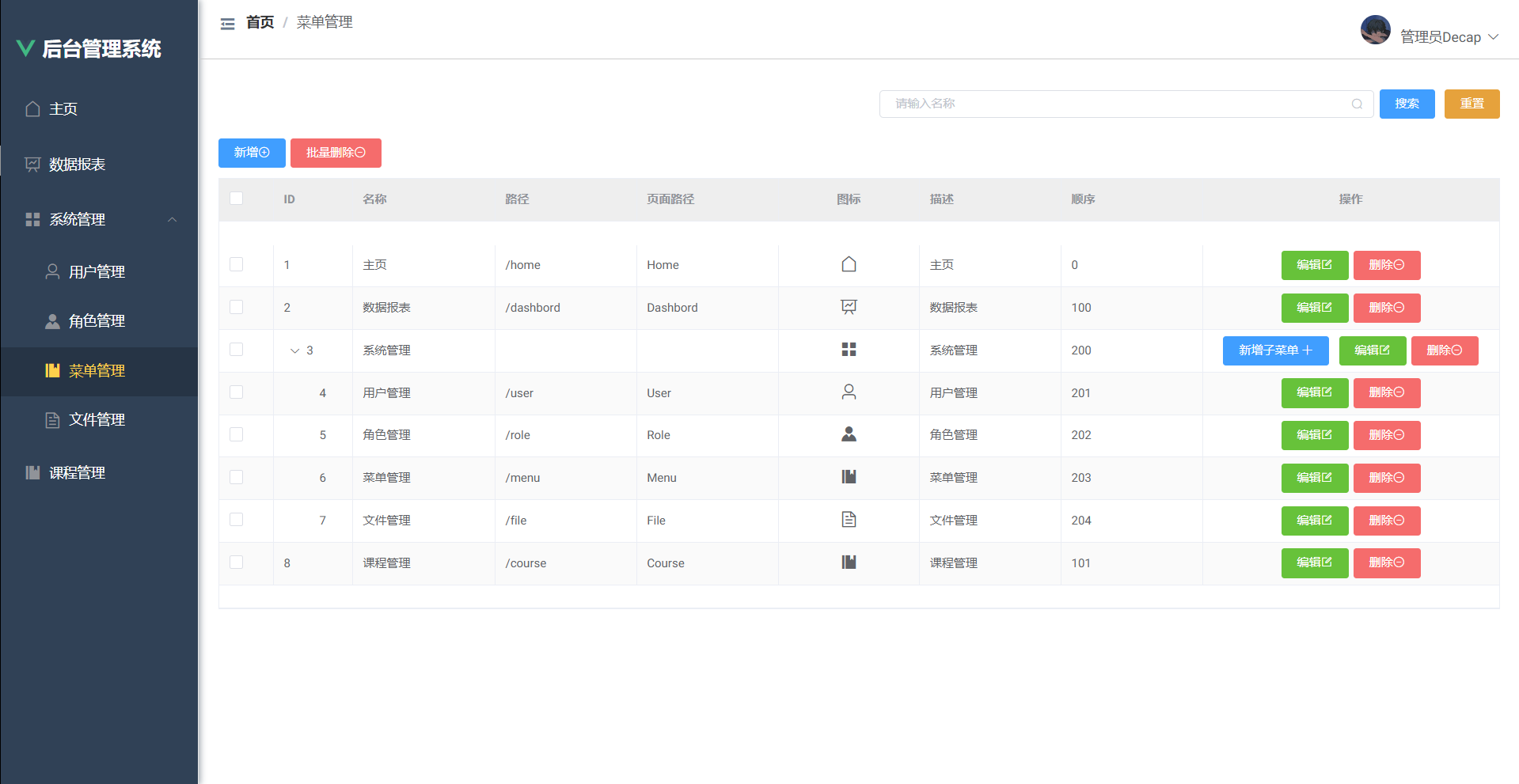Check the checkbox of the 课程管理 row
Screen dimensions: 1519x784
pos(236,562)
